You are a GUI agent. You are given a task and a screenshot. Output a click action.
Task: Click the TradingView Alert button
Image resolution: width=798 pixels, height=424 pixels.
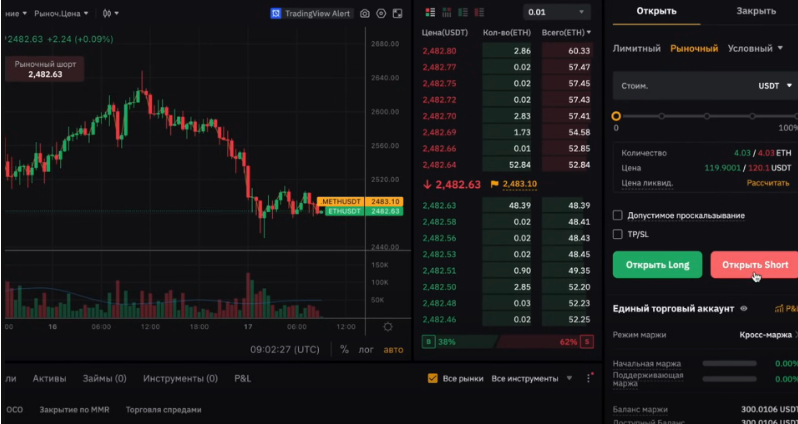tap(312, 14)
